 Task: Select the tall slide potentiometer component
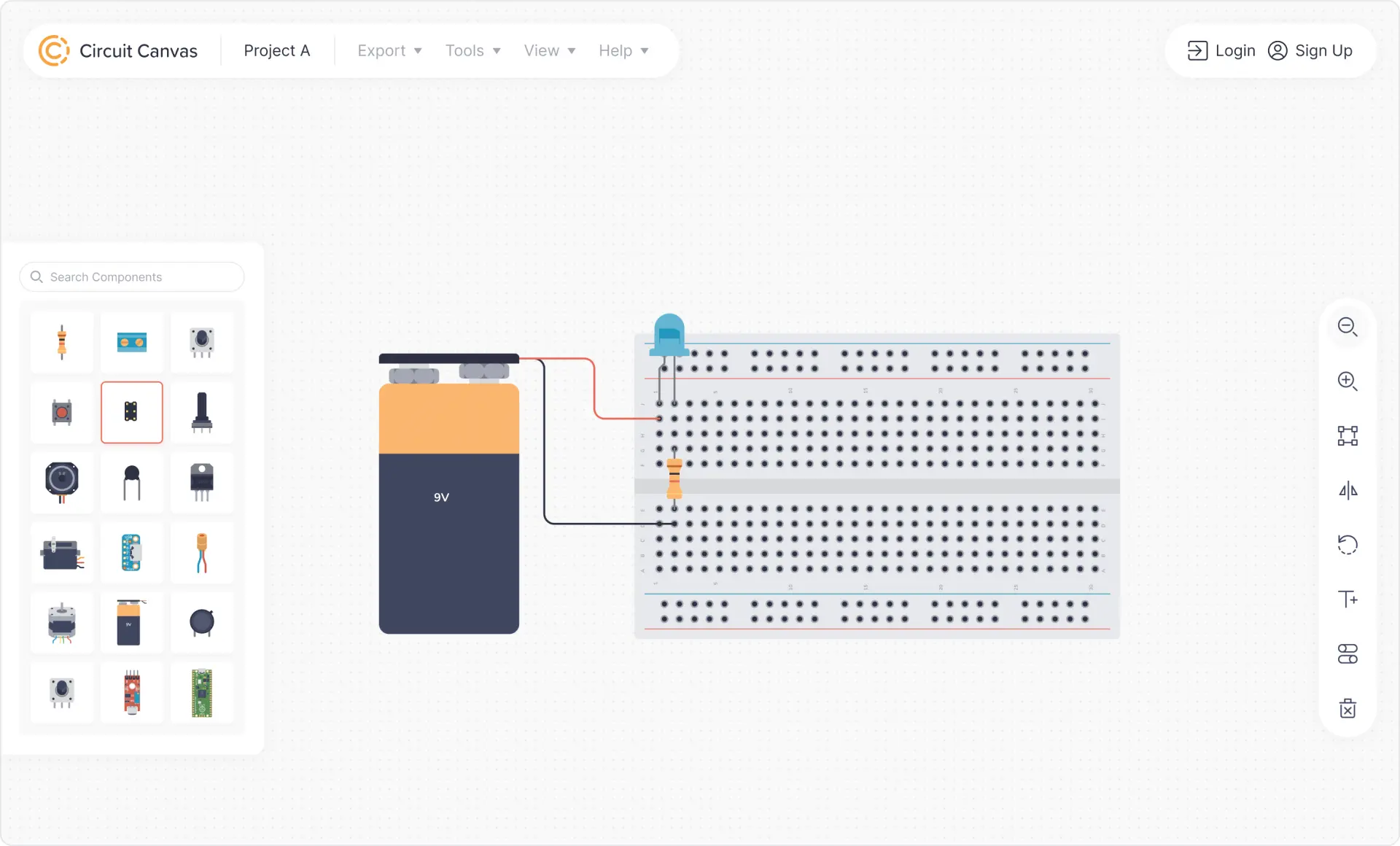coord(202,412)
